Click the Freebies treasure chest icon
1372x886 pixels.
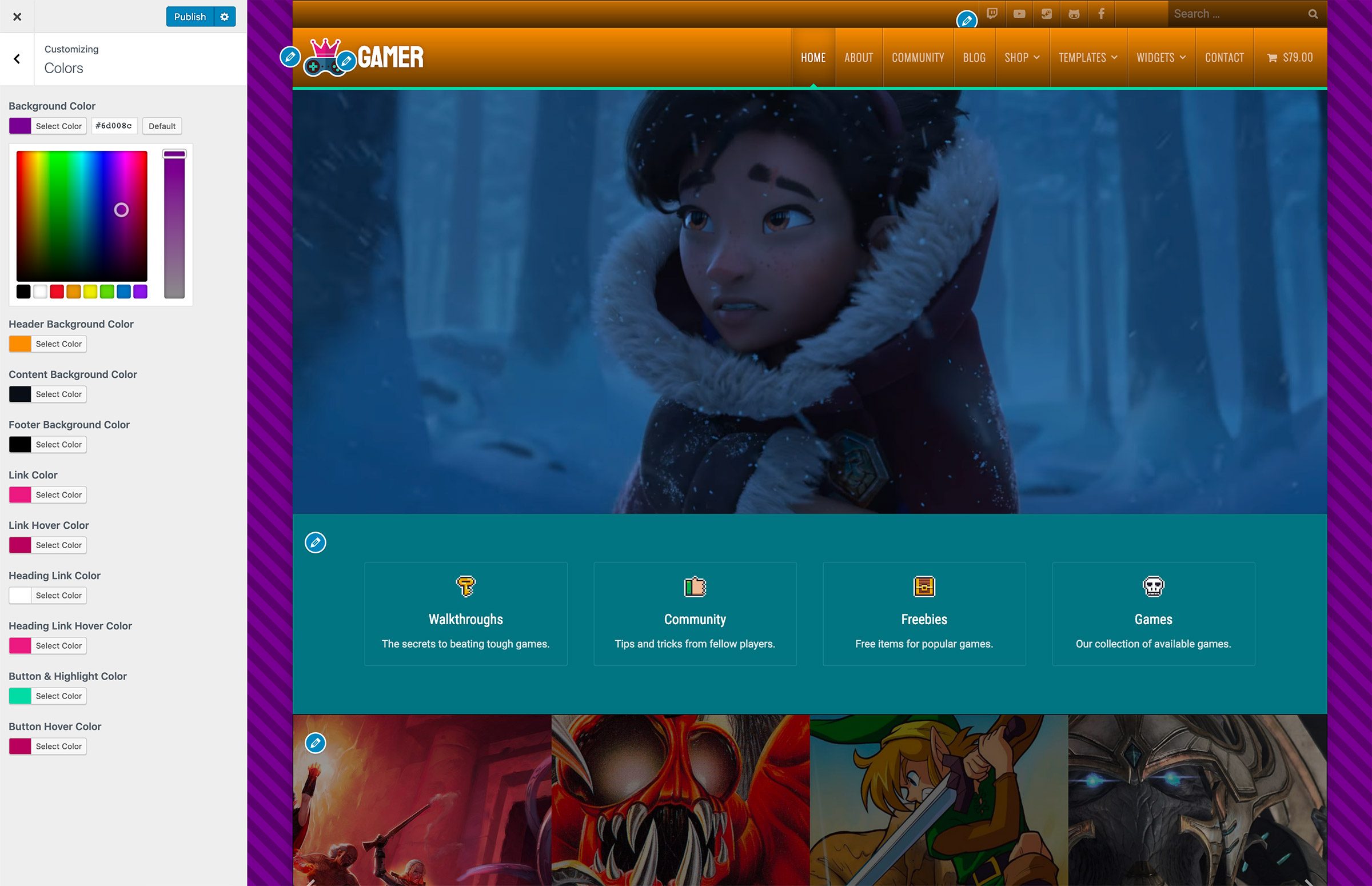point(924,586)
